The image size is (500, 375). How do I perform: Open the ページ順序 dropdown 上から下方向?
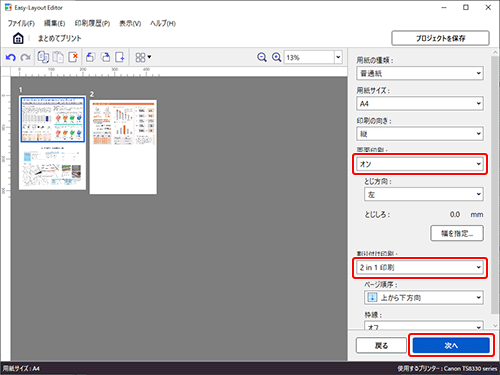(424, 298)
